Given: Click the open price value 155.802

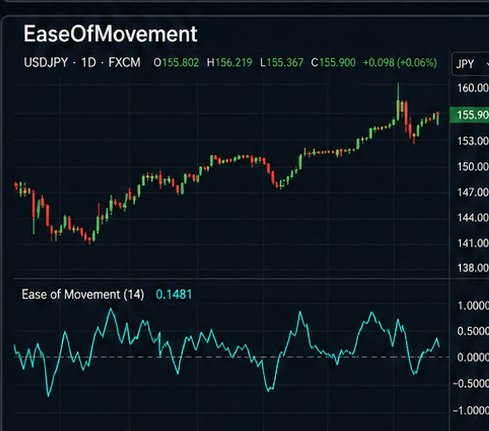Looking at the screenshot, I should click(180, 62).
